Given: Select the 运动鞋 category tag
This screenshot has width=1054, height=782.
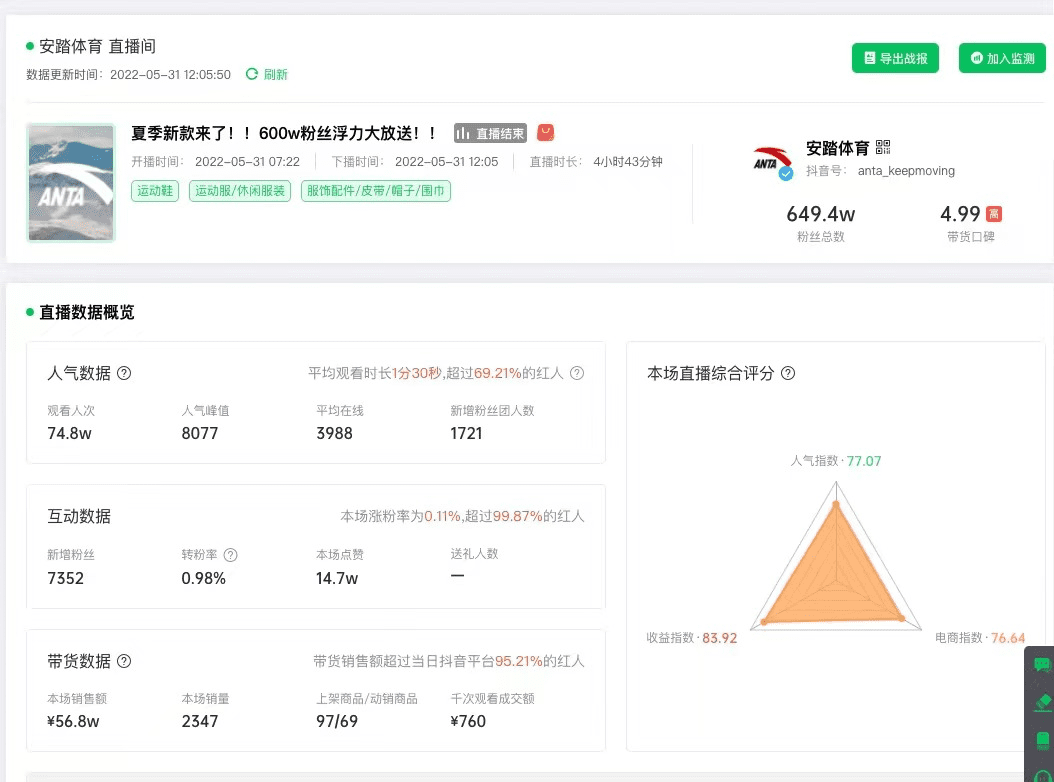Looking at the screenshot, I should (x=155, y=191).
